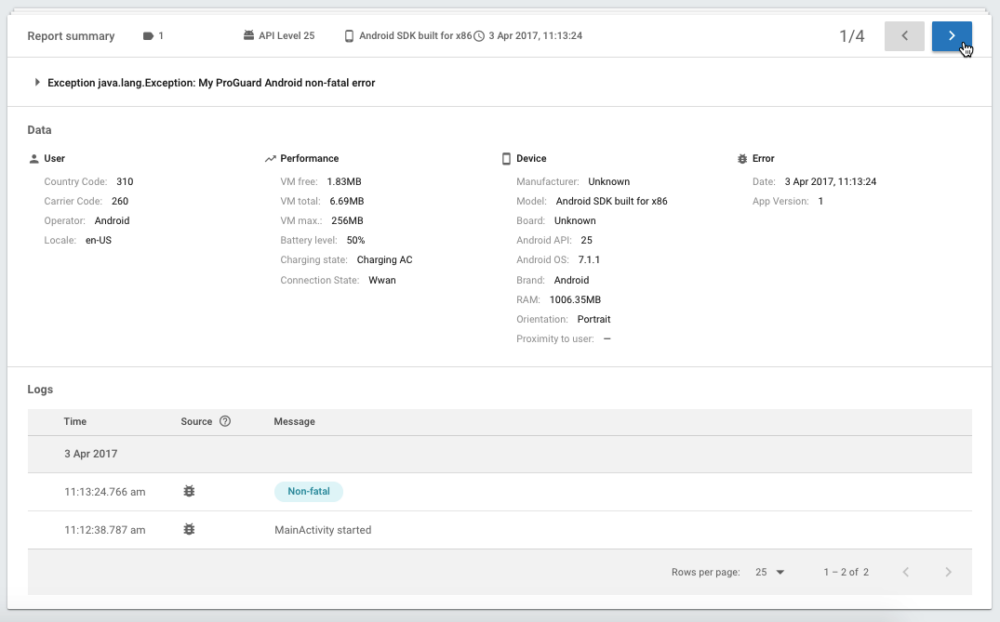Click the Error bug icon in Data section
Image resolution: width=1000 pixels, height=622 pixels.
point(741,159)
